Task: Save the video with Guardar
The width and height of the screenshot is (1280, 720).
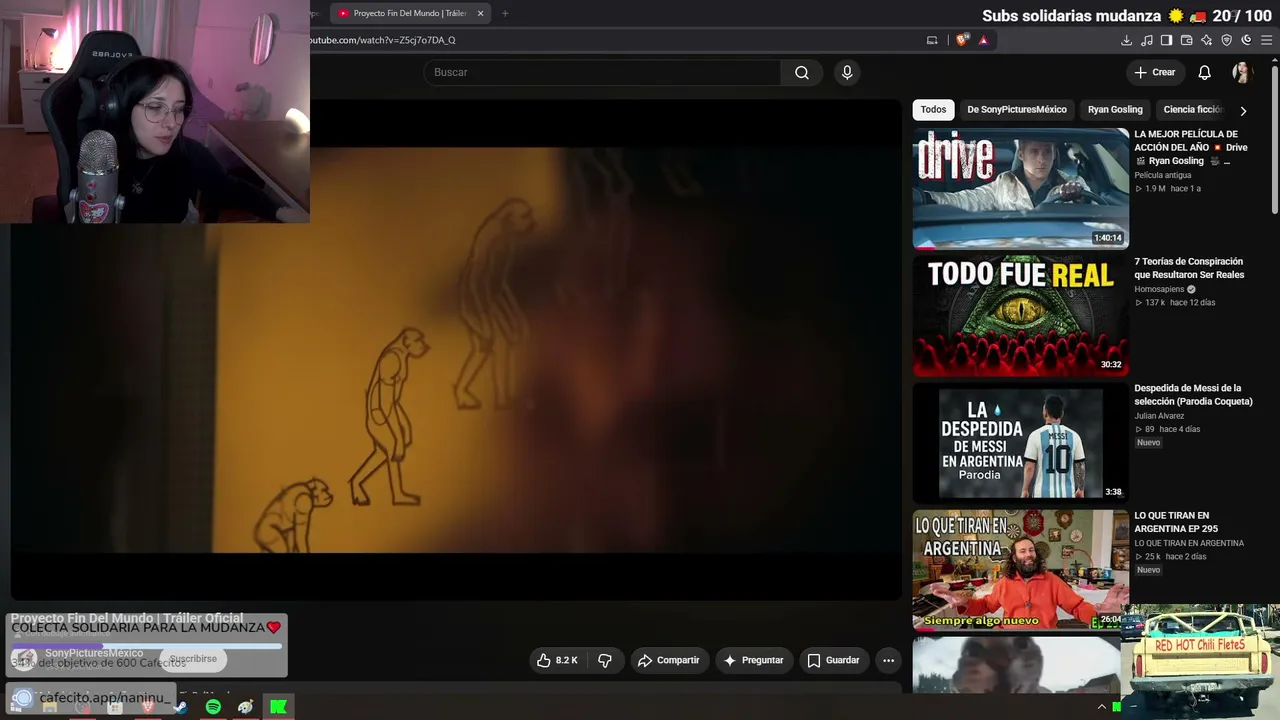Action: [833, 660]
